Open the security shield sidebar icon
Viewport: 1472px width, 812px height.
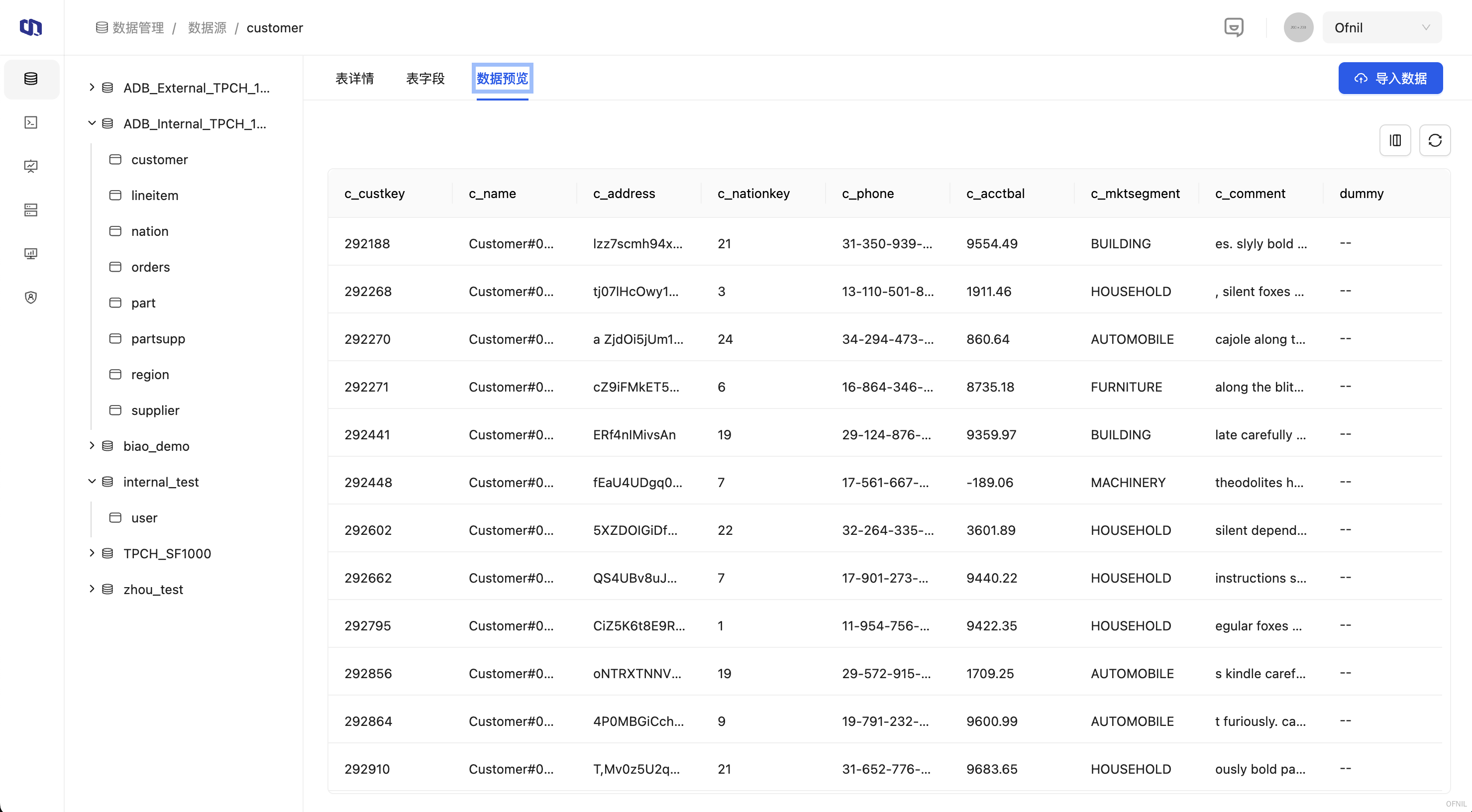click(x=31, y=297)
